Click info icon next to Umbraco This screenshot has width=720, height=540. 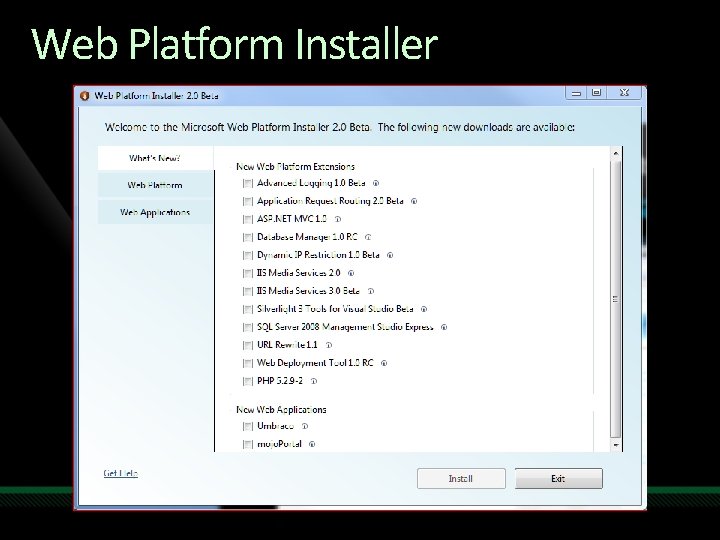pos(304,426)
